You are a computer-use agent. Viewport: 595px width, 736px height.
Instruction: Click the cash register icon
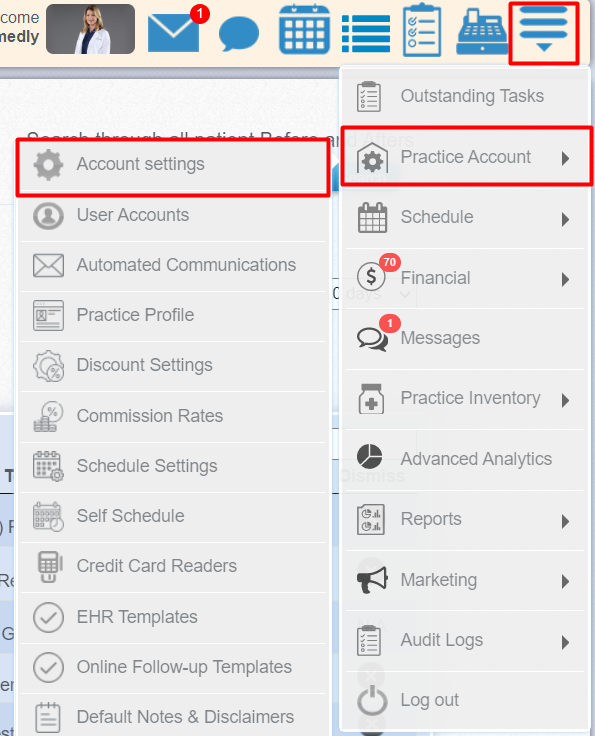[482, 32]
